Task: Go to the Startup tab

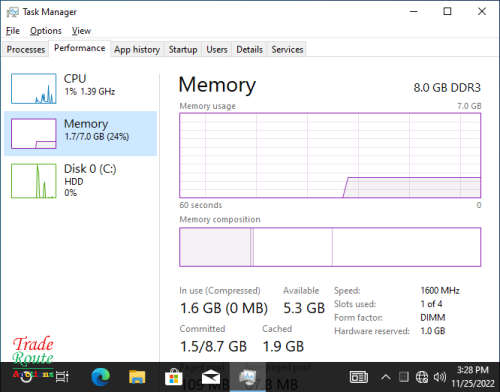Action: (183, 49)
